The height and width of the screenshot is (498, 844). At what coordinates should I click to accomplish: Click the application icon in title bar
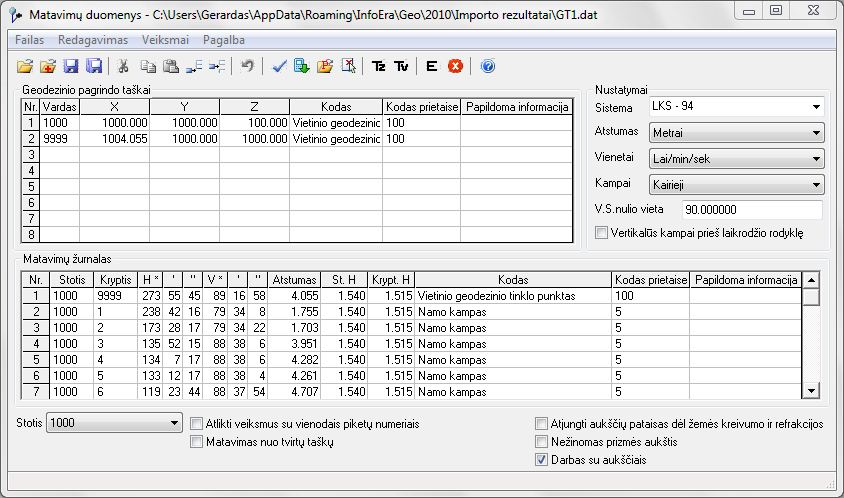pos(16,15)
